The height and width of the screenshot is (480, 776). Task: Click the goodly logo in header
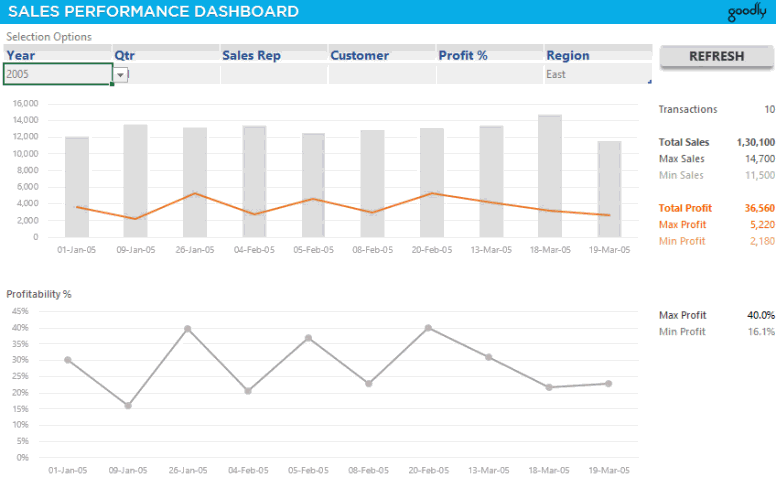(x=746, y=12)
